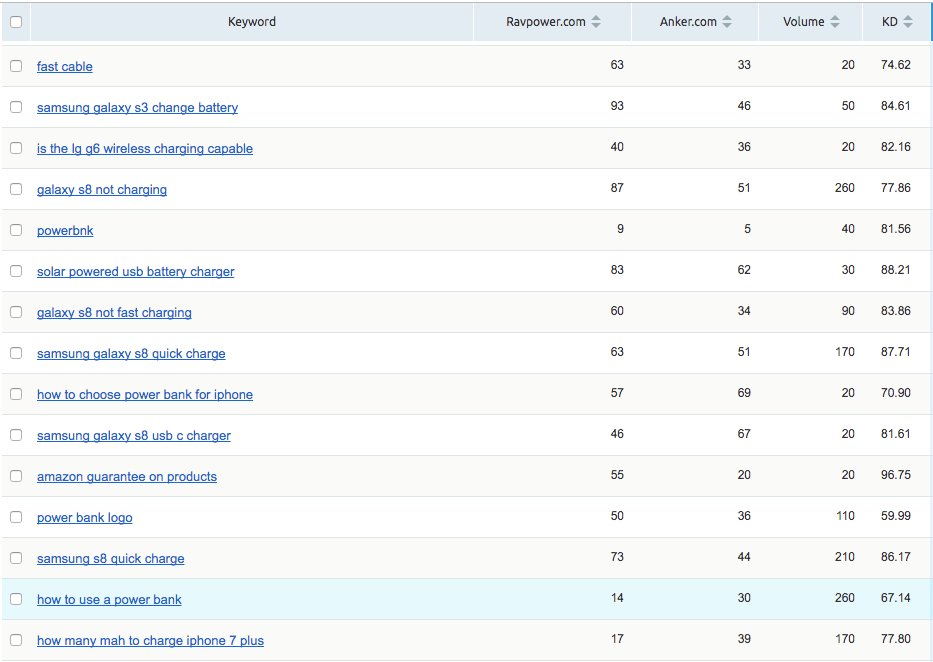Click KD value 59.99 for power bank logo
This screenshot has height=662, width=933.
tap(896, 516)
